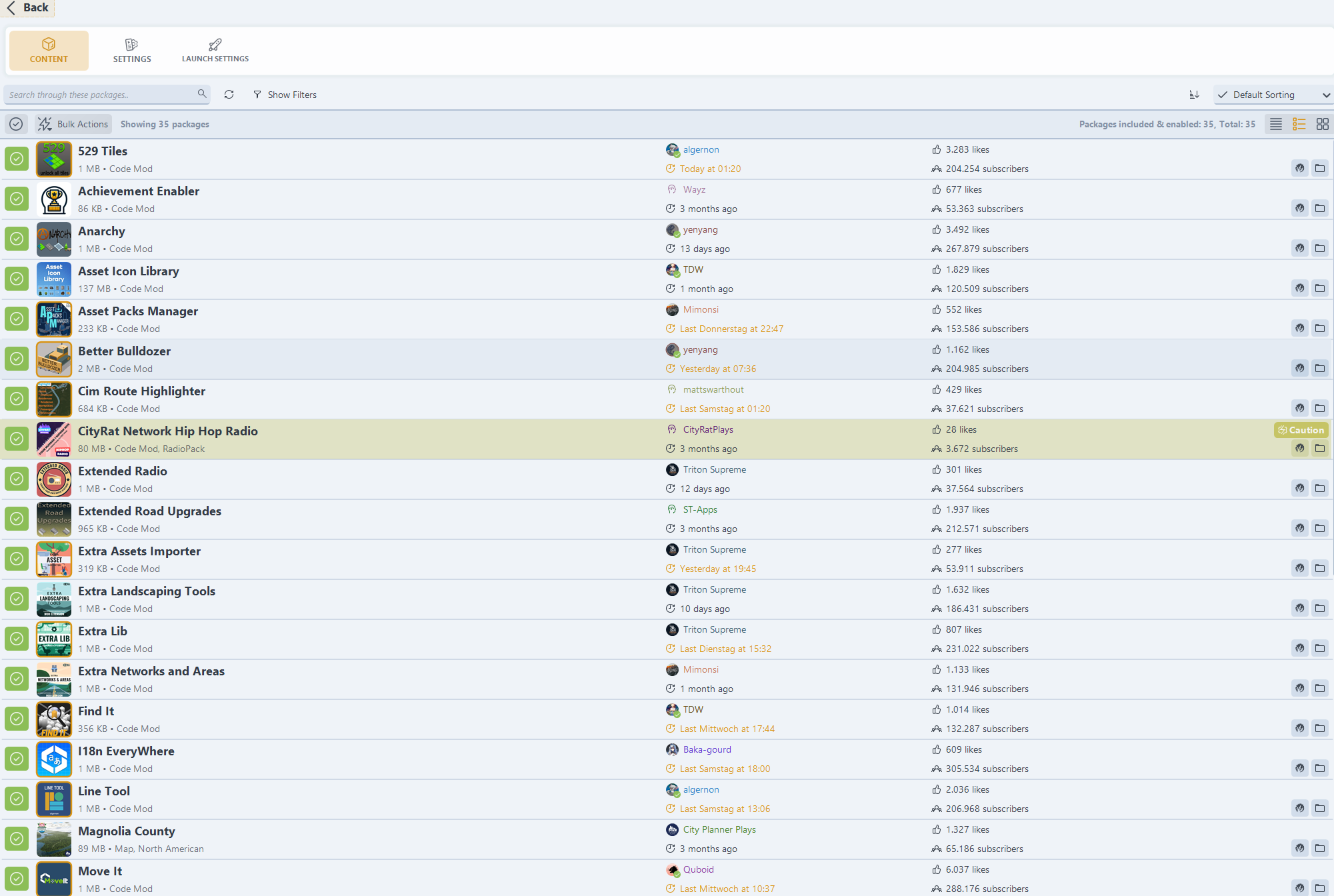Click the Extra Assets Importer thumbnail
This screenshot has height=896, width=1334.
tap(54, 559)
